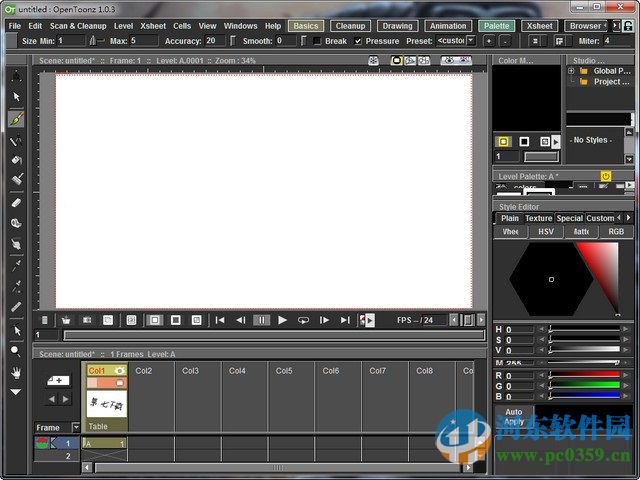
Task: Click the pause button in viewer
Action: [x=261, y=320]
